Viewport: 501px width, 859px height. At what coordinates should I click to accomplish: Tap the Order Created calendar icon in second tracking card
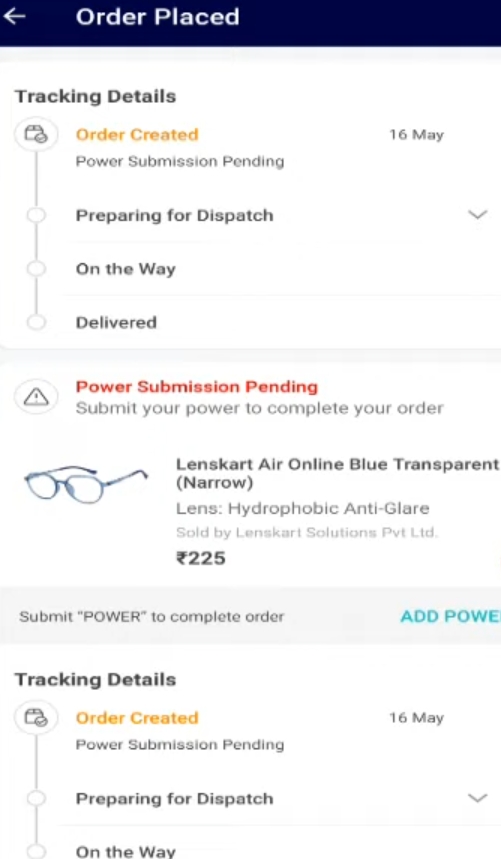(36, 718)
